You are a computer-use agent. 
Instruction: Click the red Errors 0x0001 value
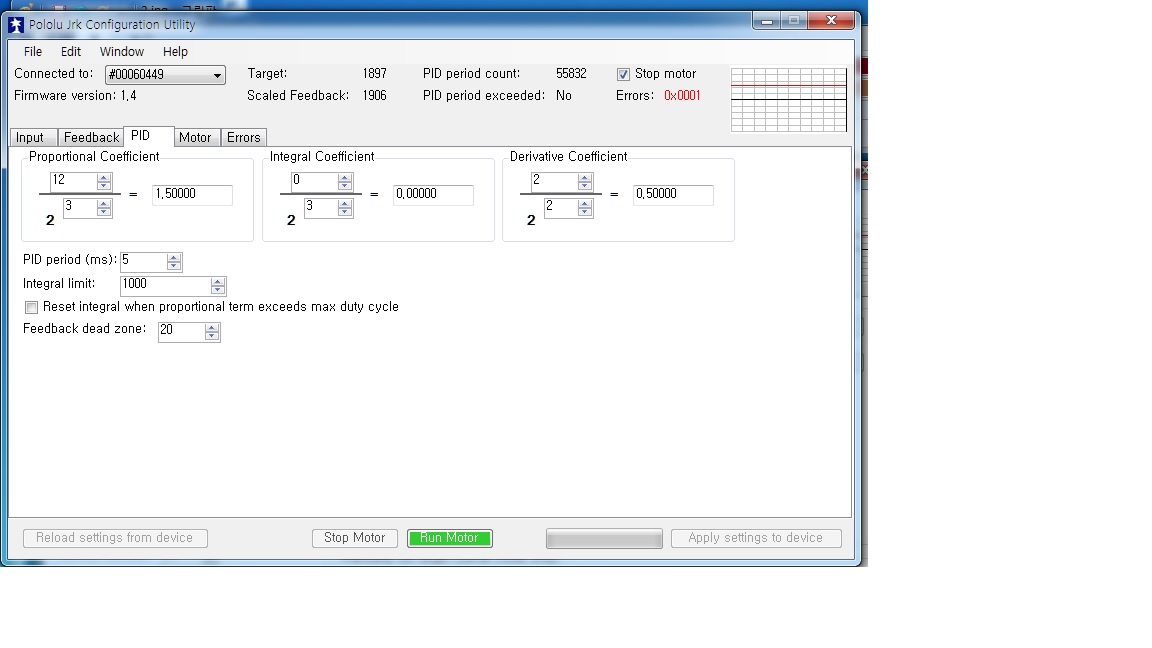point(682,96)
